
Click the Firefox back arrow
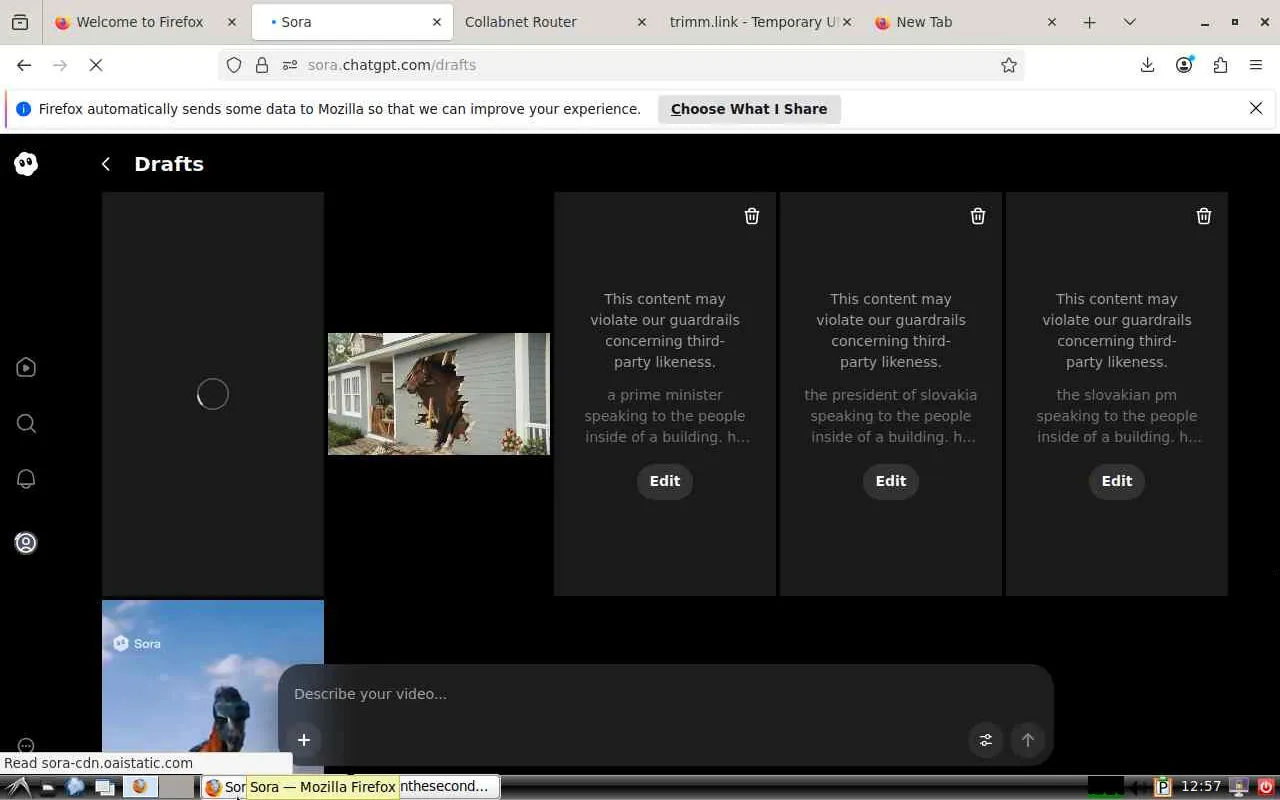[24, 65]
